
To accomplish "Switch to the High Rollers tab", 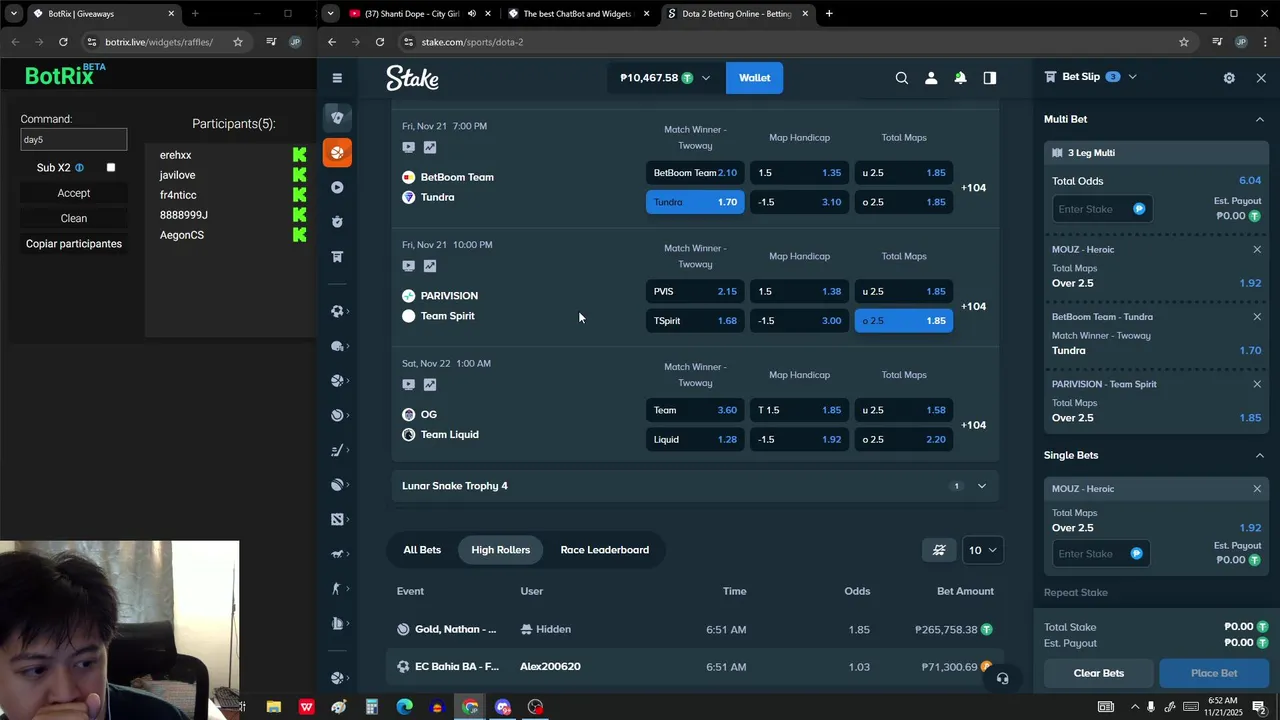I will point(500,550).
